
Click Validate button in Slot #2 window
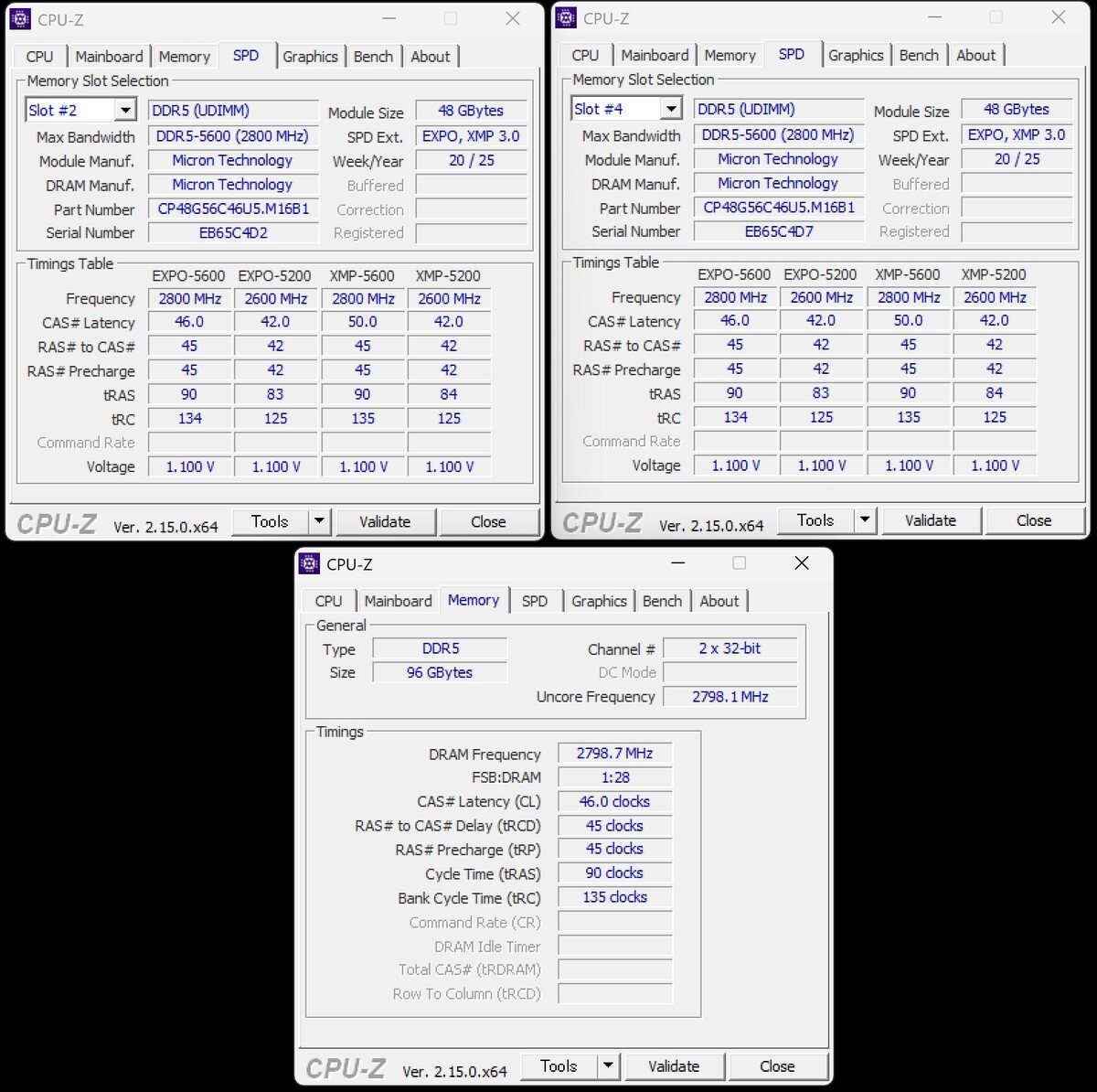pyautogui.click(x=385, y=521)
